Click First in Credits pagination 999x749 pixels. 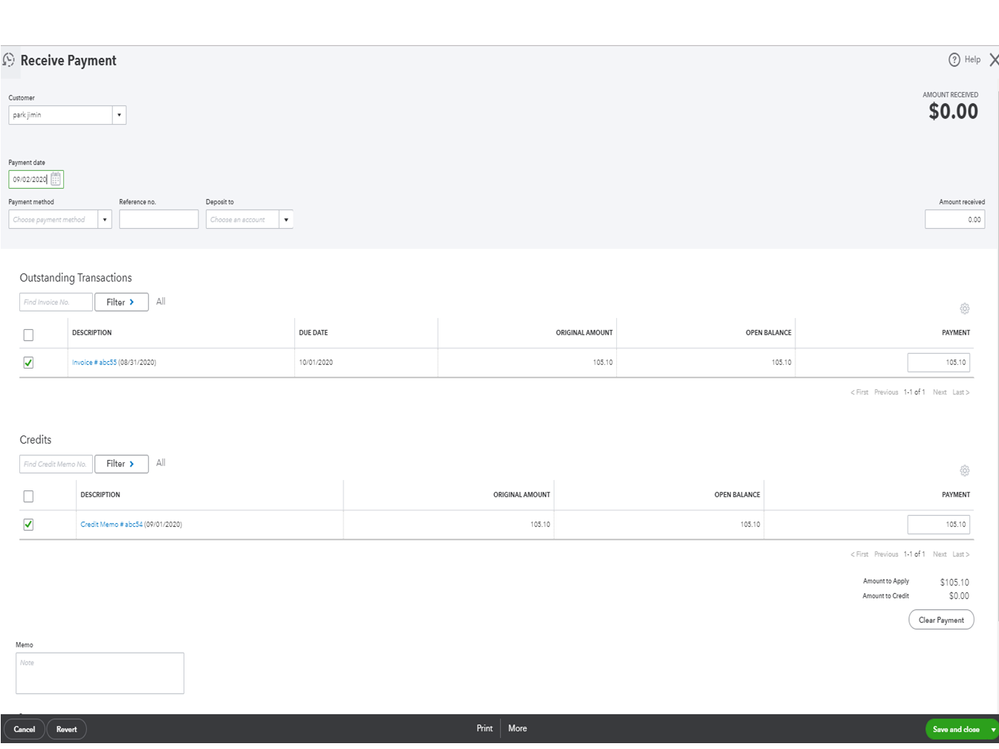(859, 555)
